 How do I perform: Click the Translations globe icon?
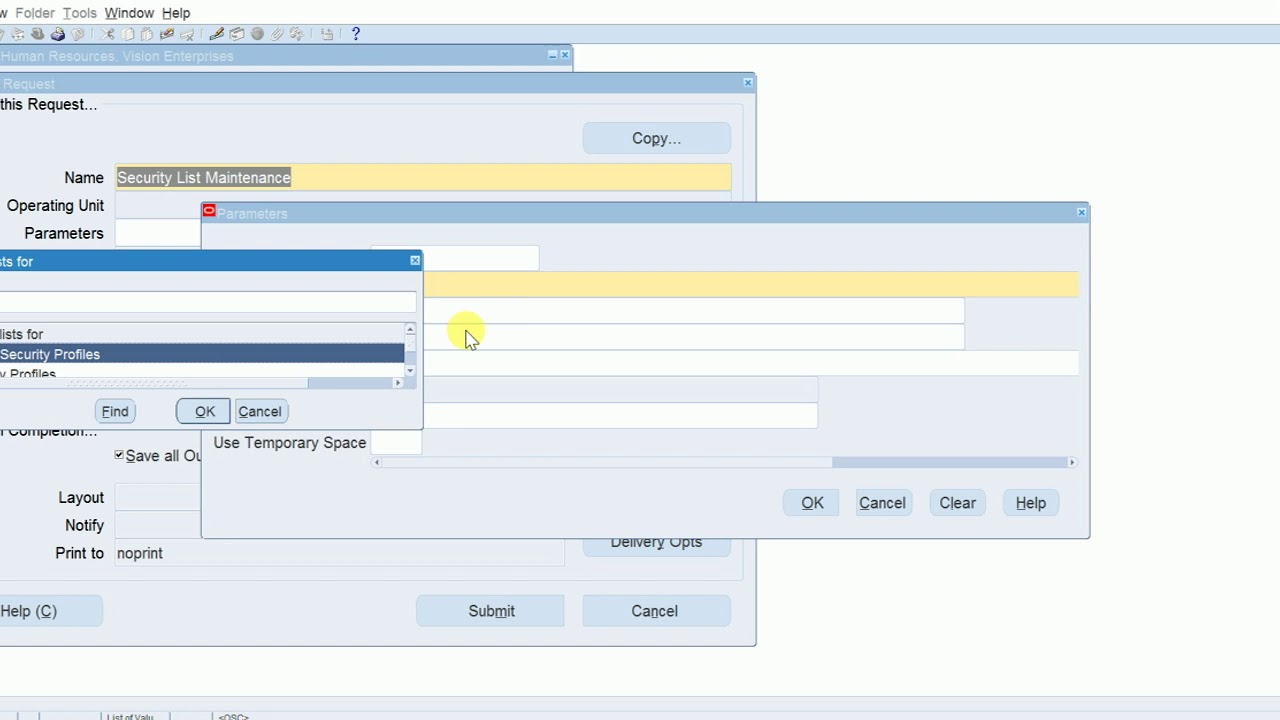tap(257, 34)
